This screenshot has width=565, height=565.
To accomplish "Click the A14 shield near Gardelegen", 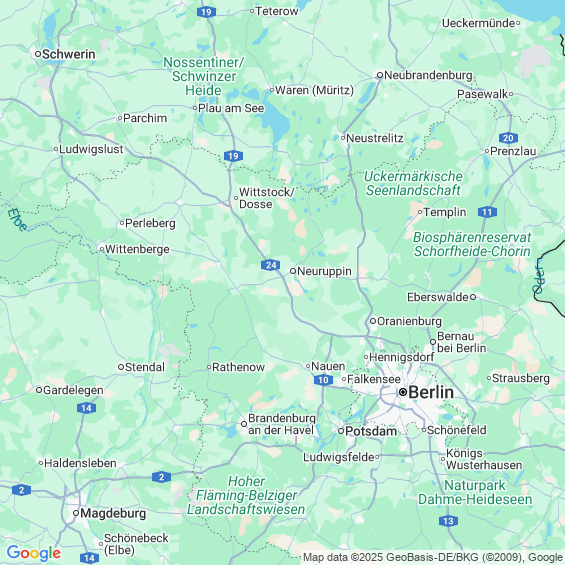I will click(86, 408).
